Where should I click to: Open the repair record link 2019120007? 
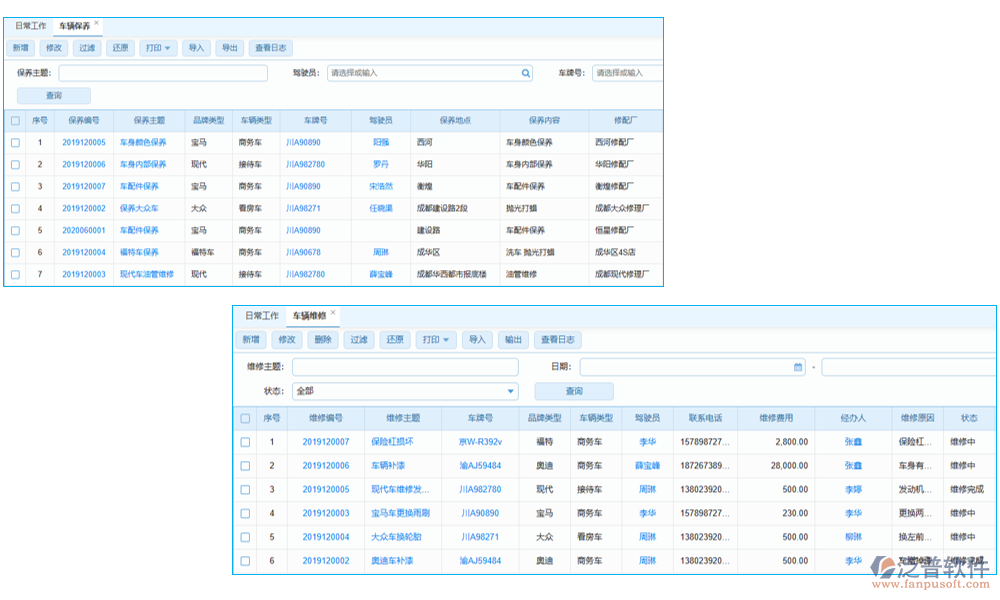(x=326, y=441)
